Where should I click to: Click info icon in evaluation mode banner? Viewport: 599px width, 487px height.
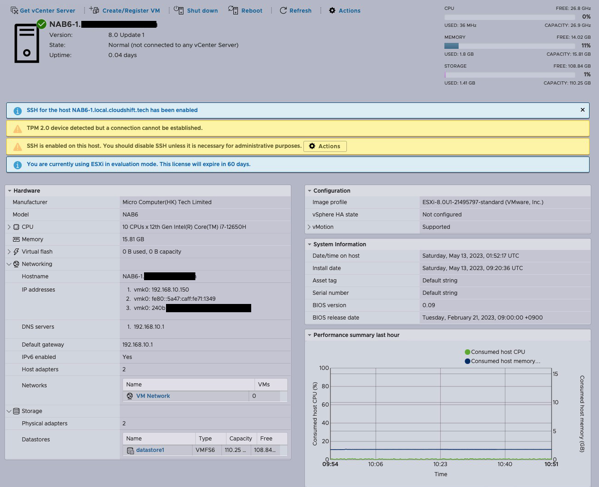[17, 165]
